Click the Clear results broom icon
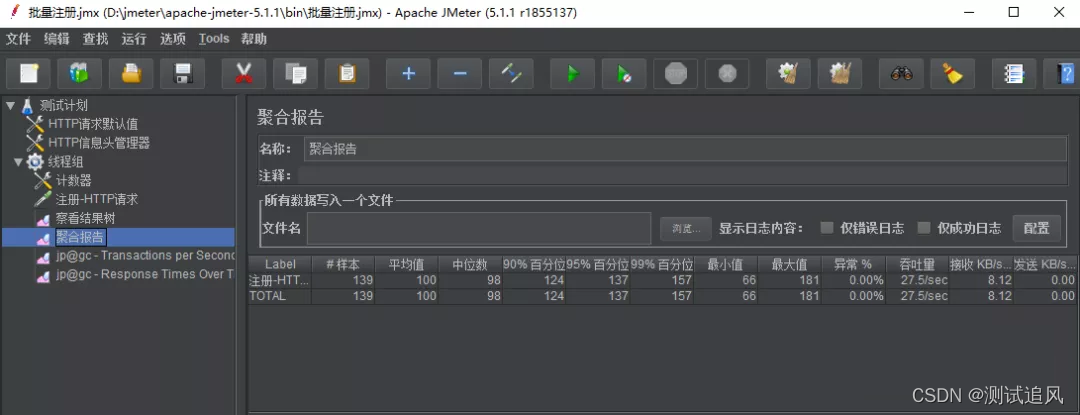The width and height of the screenshot is (1080, 415). [x=789, y=74]
